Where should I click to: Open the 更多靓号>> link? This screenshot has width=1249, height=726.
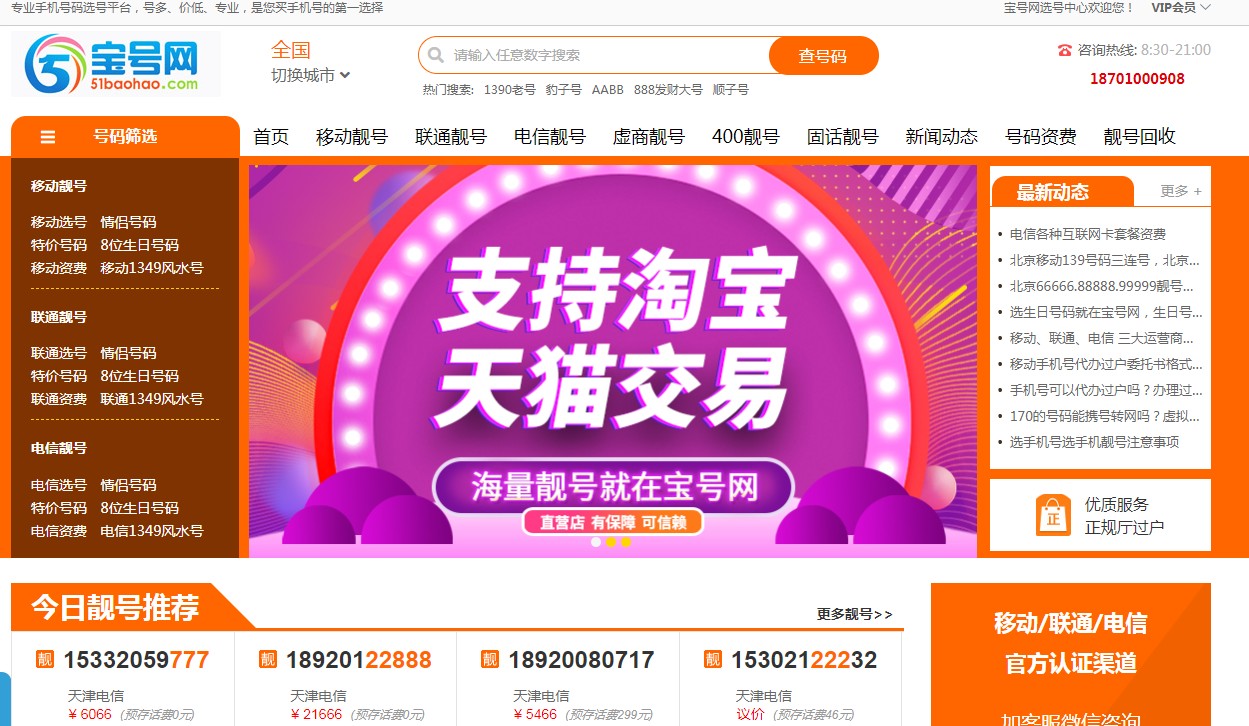pos(855,614)
